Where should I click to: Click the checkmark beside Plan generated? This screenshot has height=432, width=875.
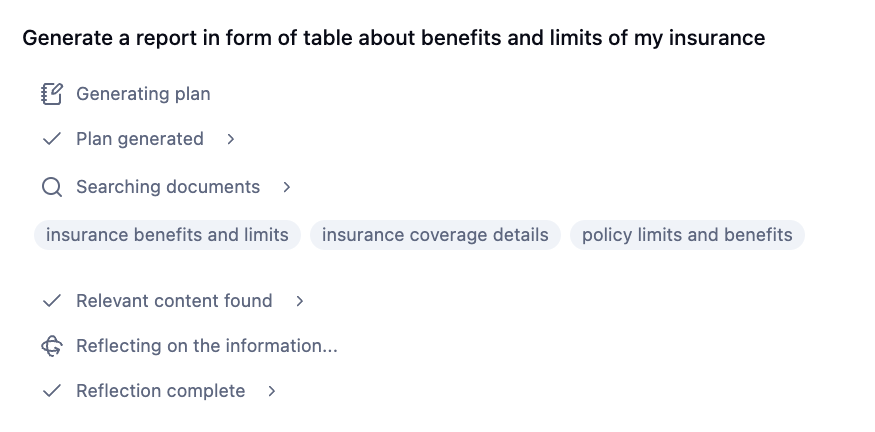[52, 139]
